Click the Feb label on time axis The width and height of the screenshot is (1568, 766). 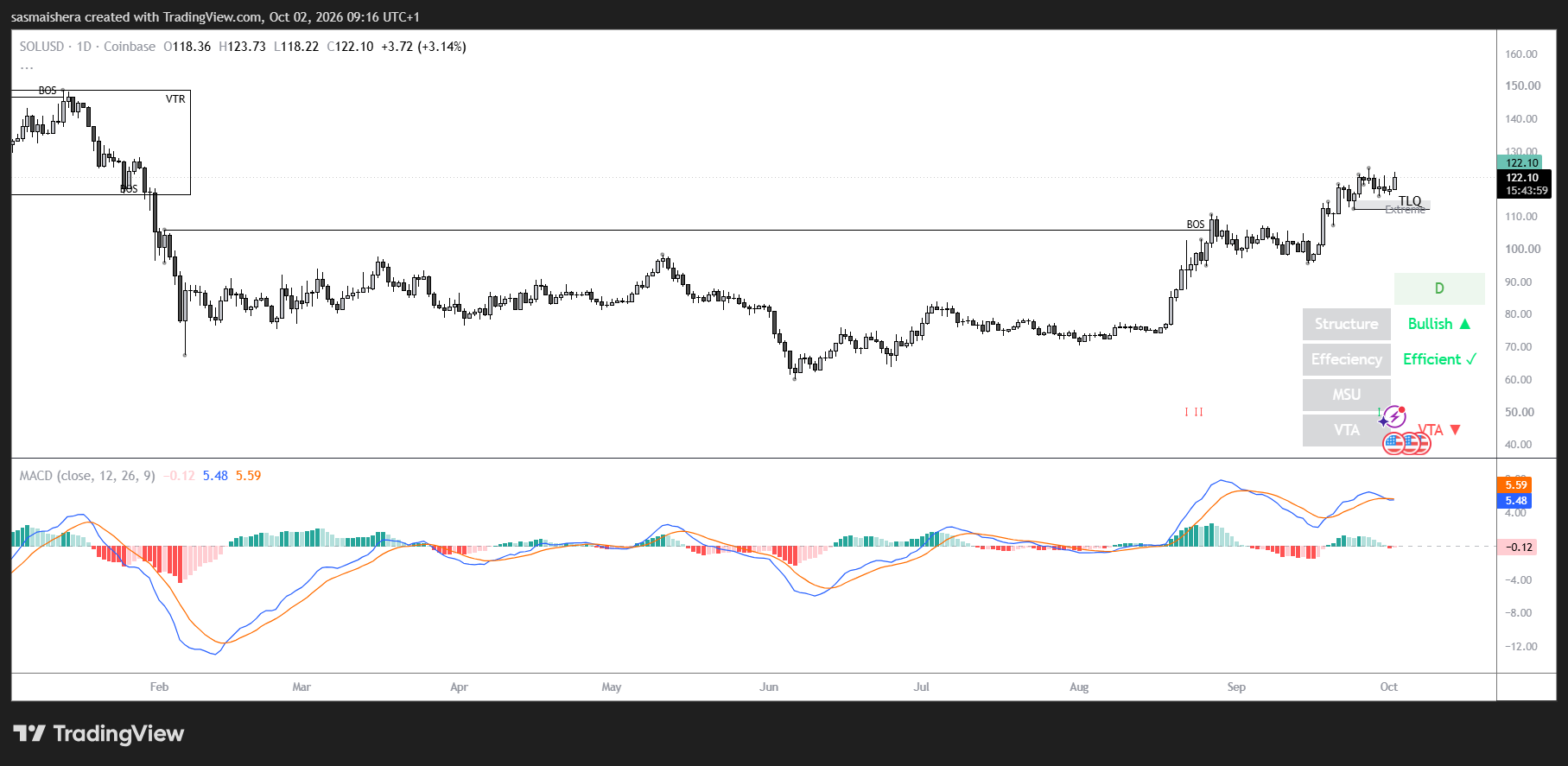click(x=159, y=687)
